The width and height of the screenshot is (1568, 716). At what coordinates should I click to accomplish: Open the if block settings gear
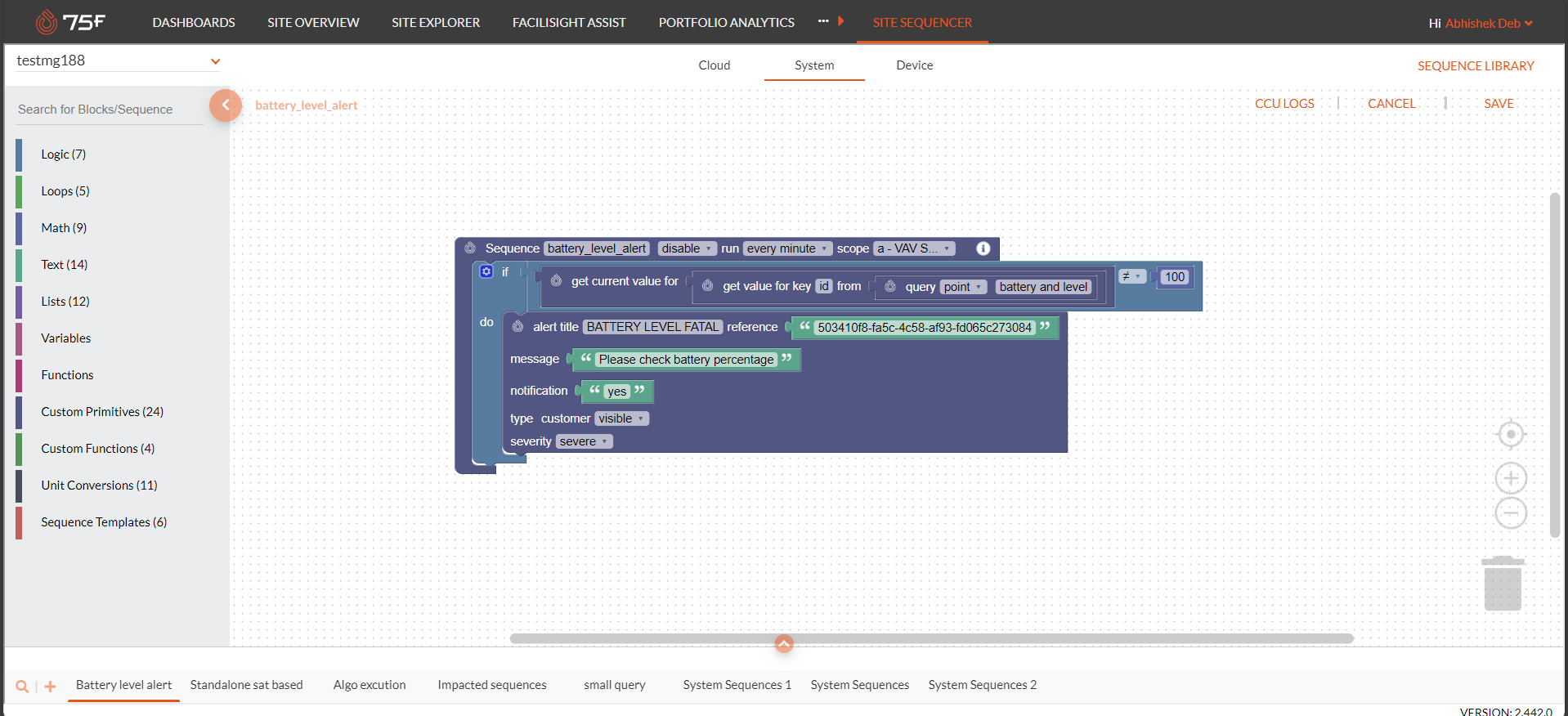(486, 271)
